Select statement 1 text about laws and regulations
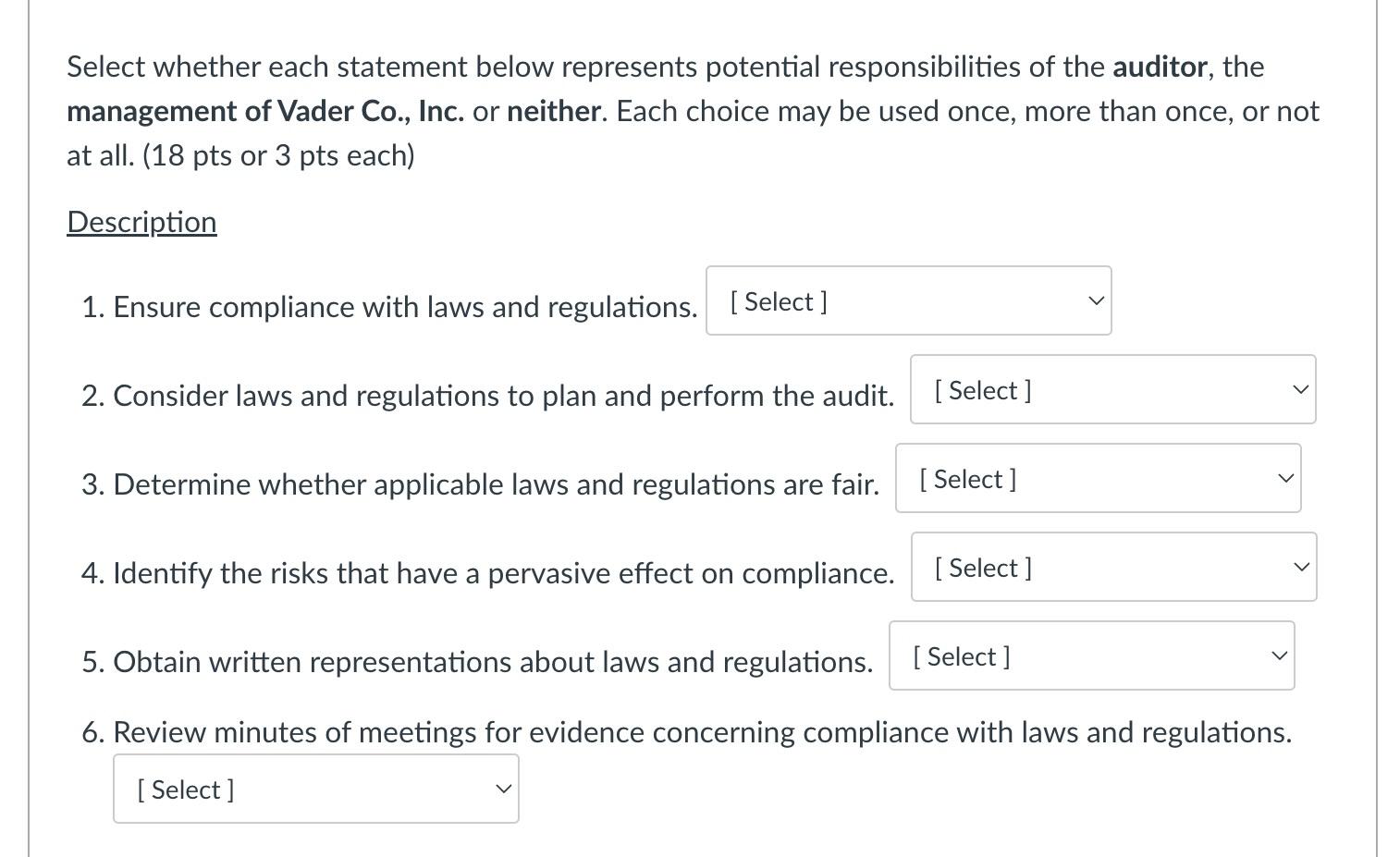Screen dimensions: 1400x857 click(x=388, y=307)
